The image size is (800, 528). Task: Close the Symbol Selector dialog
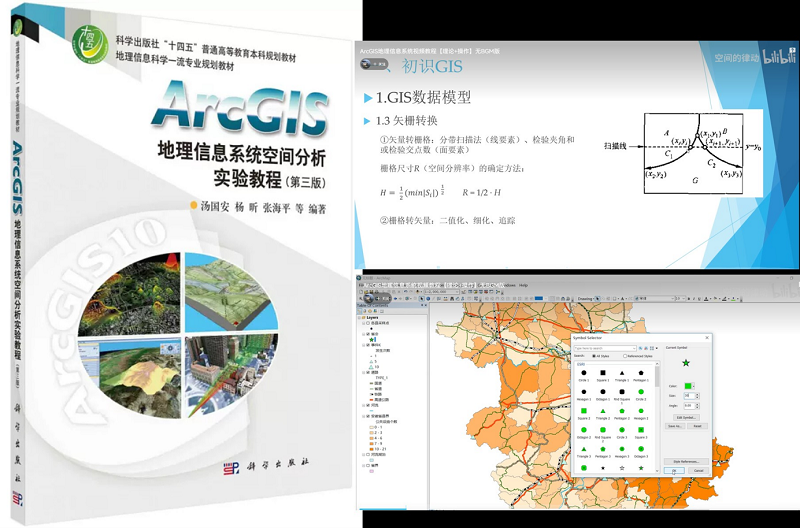click(707, 338)
